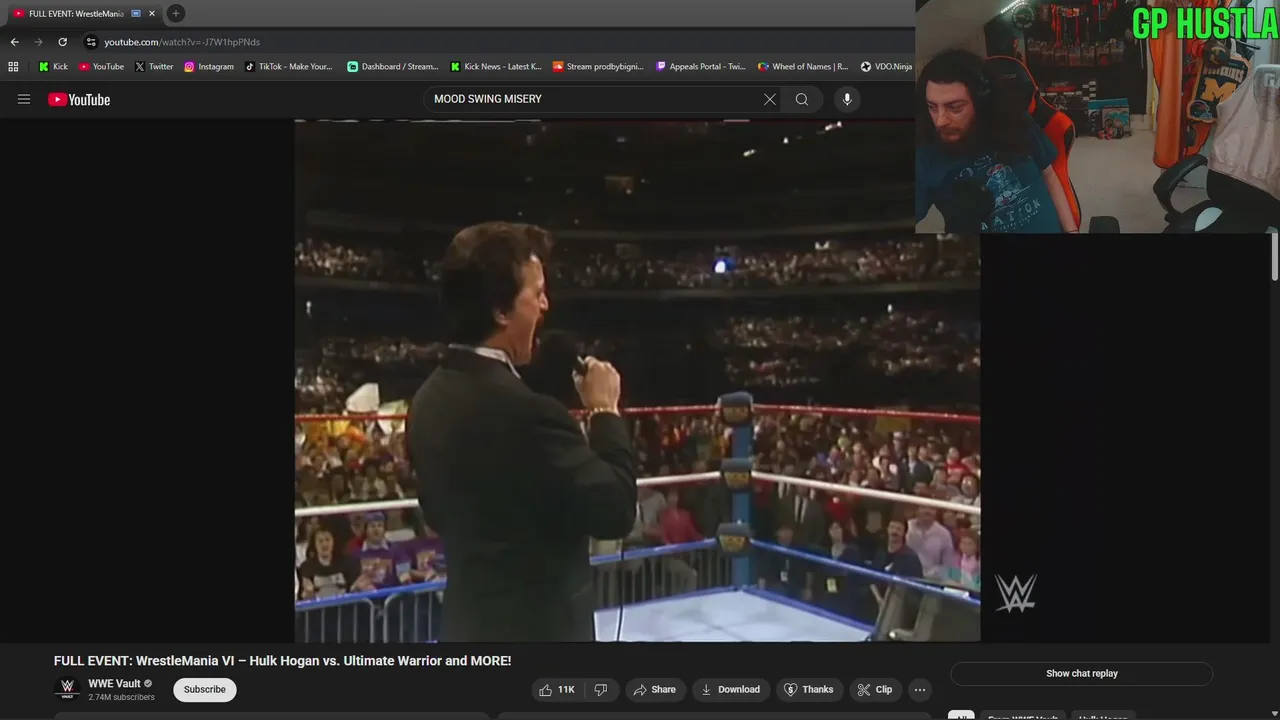Click the magnifier search button
The height and width of the screenshot is (720, 1280).
click(x=801, y=99)
